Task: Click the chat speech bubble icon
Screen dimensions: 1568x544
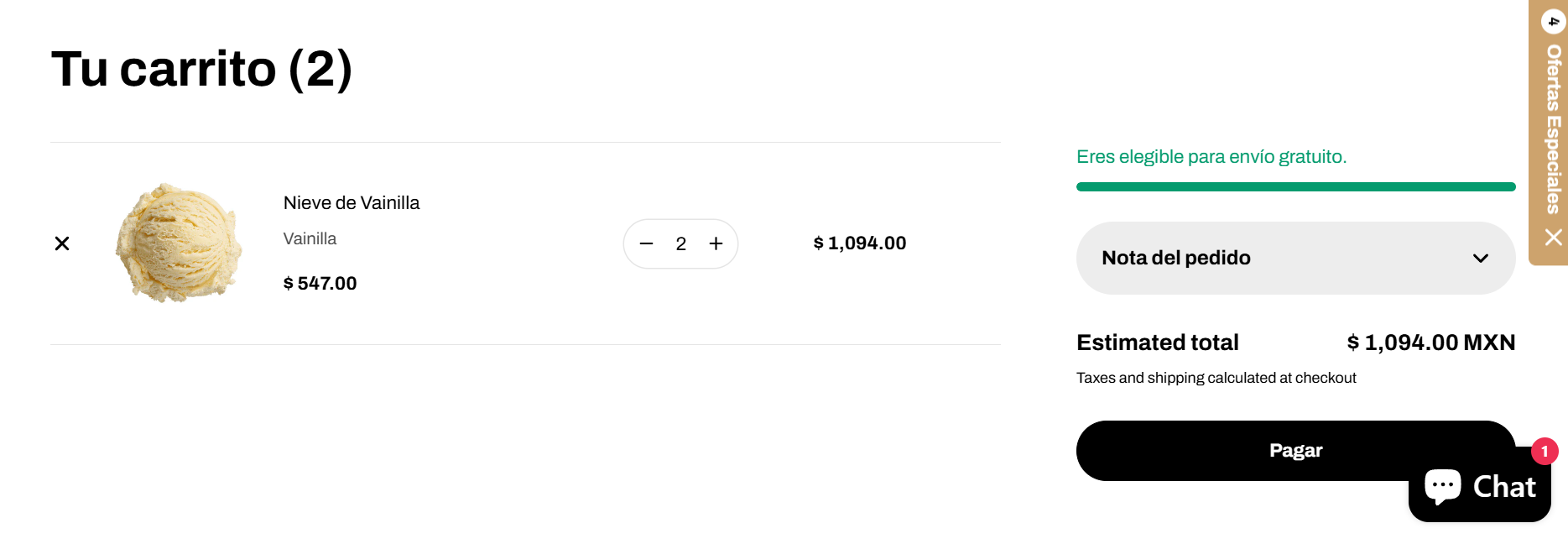Action: click(x=1442, y=486)
